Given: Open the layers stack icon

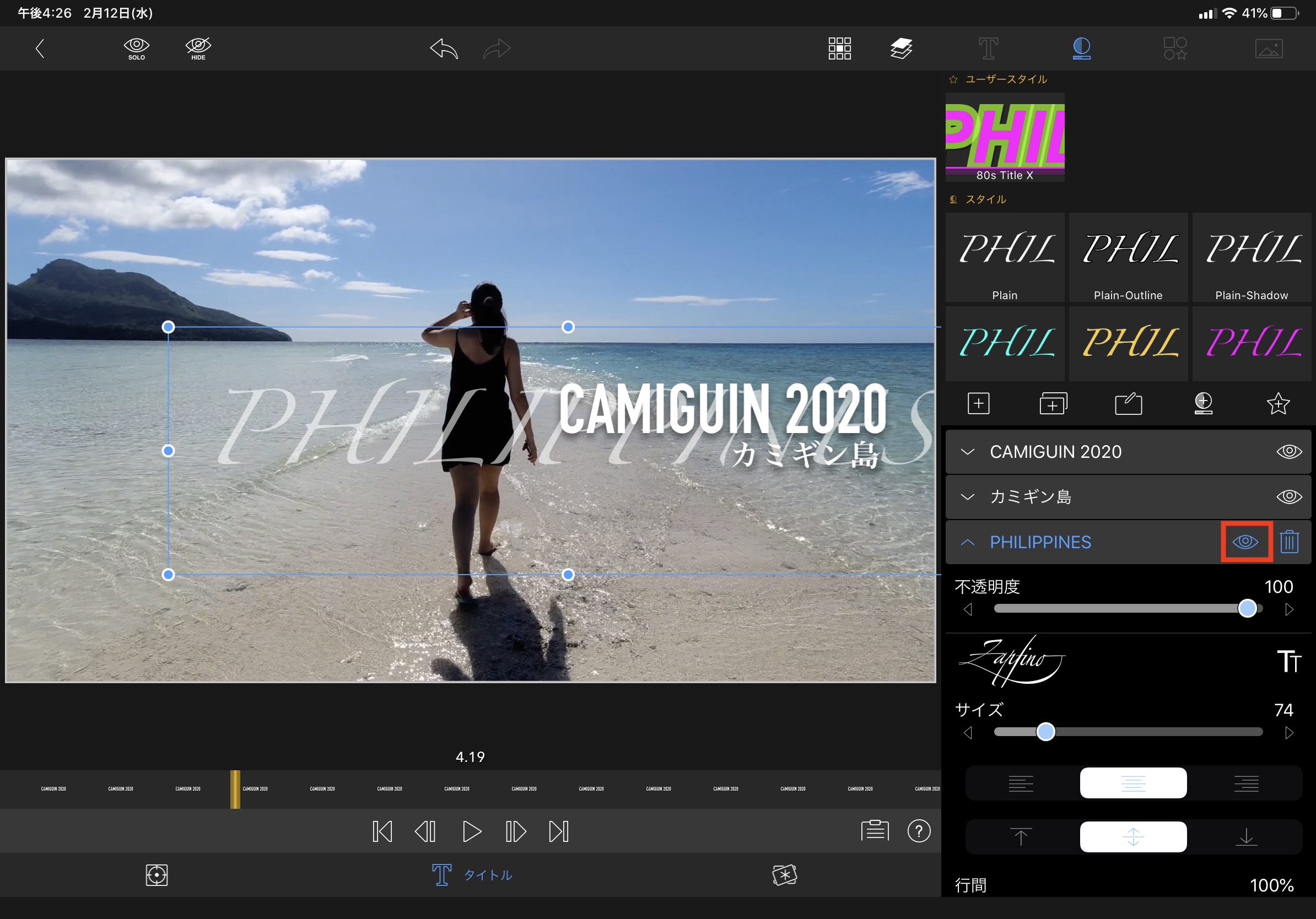Looking at the screenshot, I should 901,48.
